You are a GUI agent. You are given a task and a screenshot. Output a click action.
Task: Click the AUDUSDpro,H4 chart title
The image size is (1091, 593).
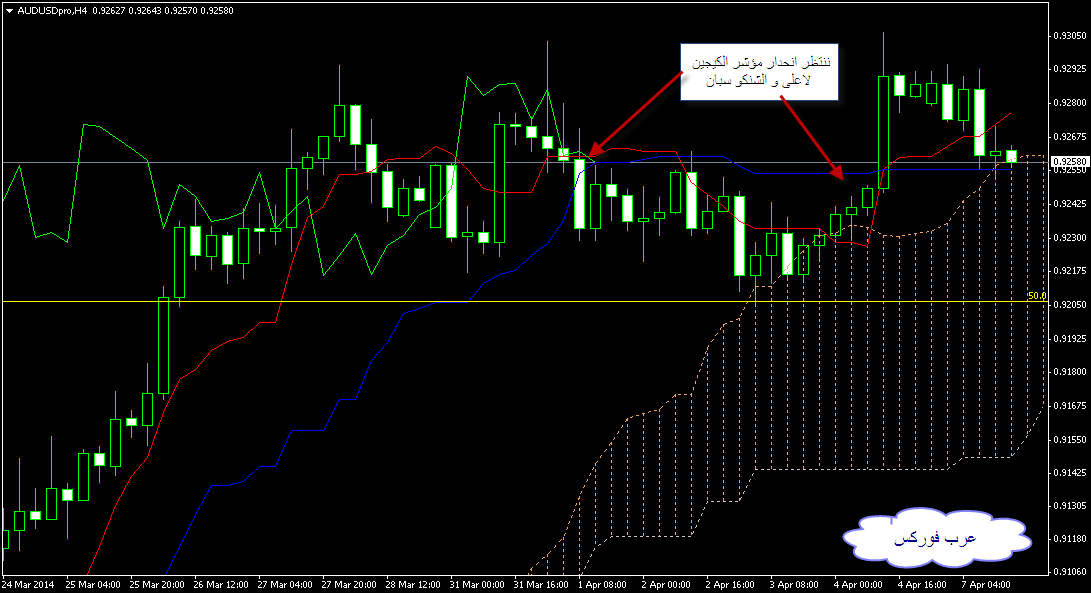[52, 11]
